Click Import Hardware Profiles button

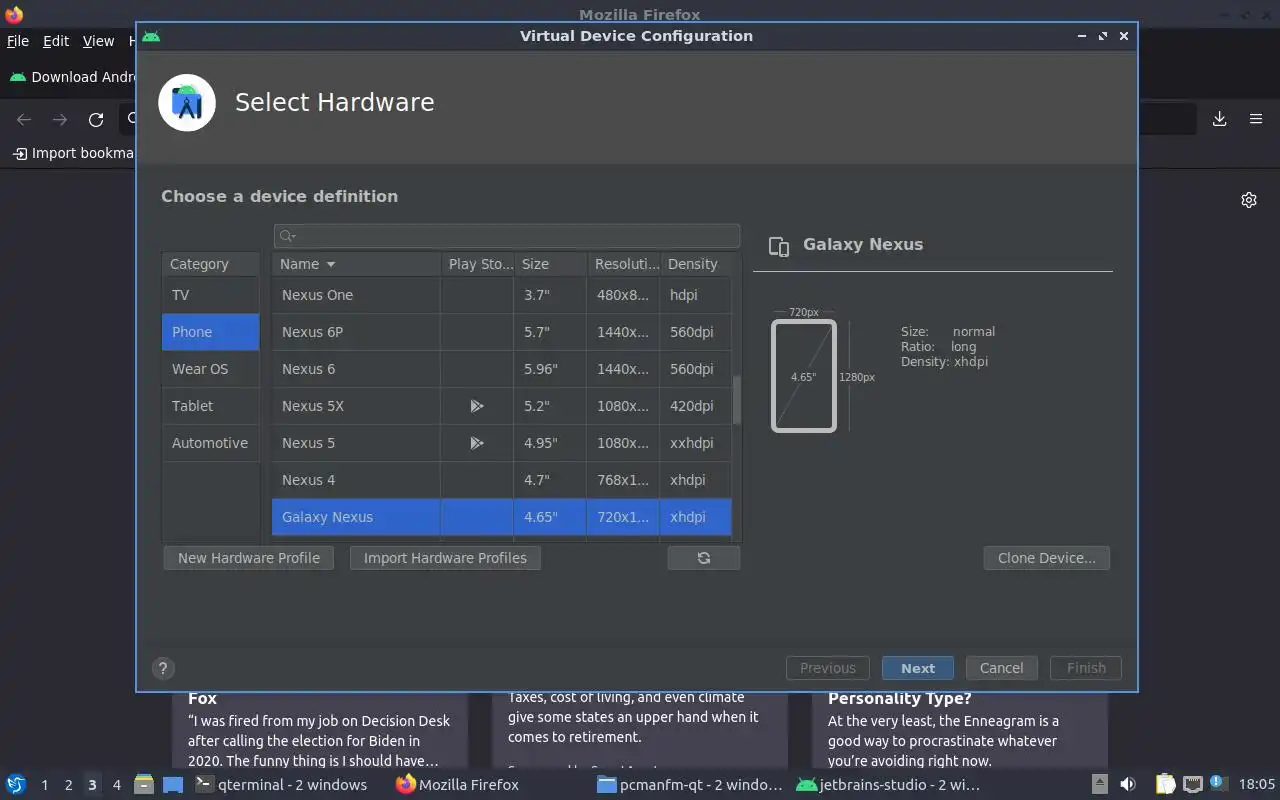click(x=445, y=558)
